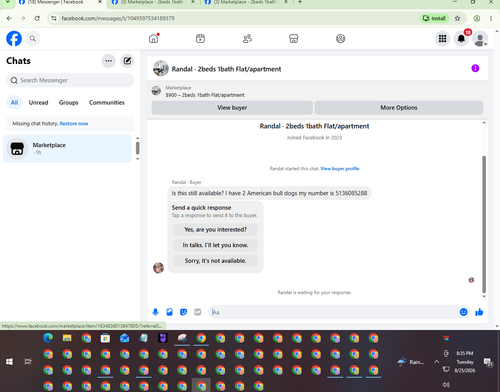This screenshot has height=392, width=500.
Task: Switch to the second Marketplace - 2beds browser tab
Action: (x=245, y=3)
